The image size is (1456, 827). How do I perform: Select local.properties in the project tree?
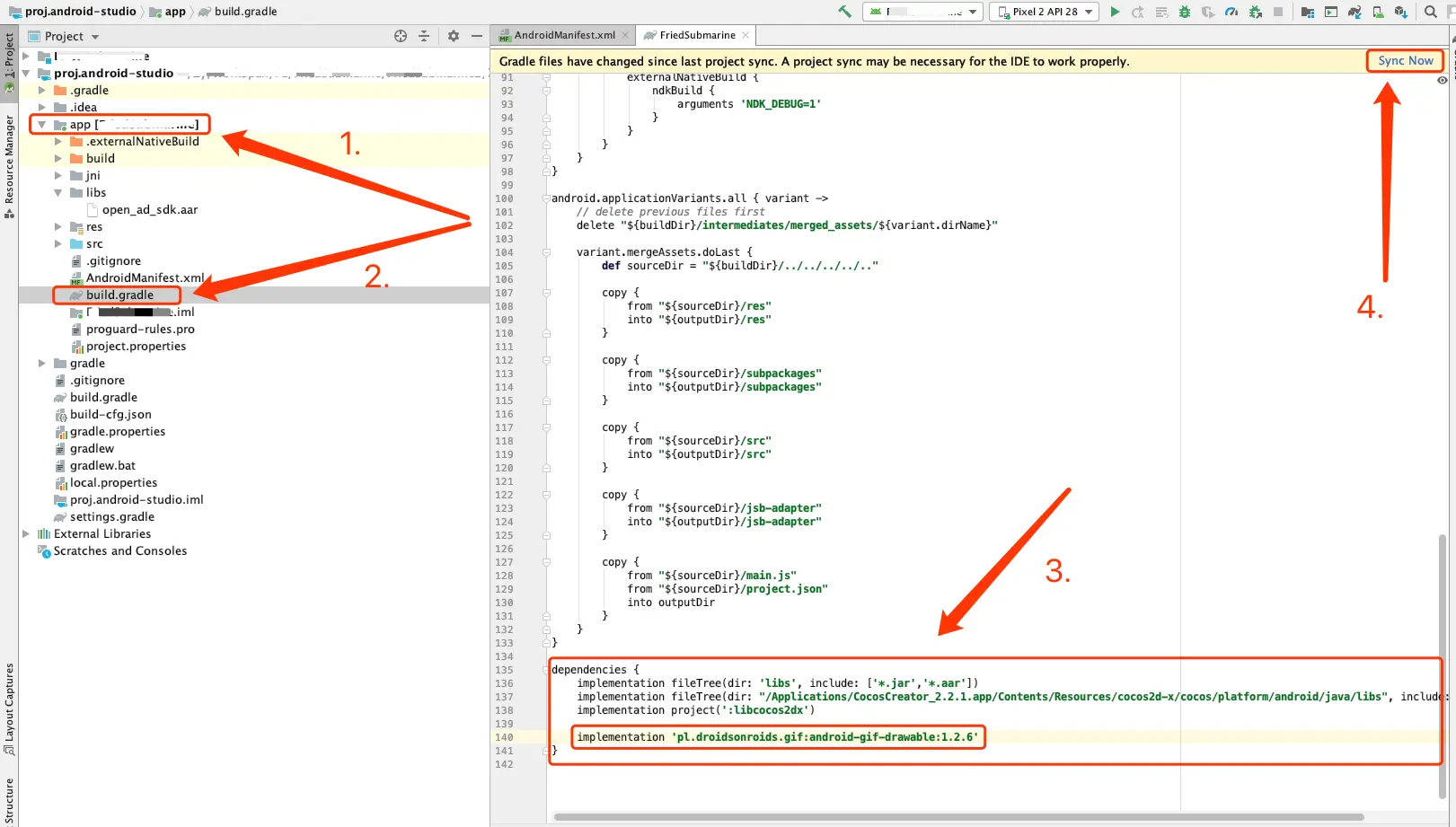tap(113, 483)
